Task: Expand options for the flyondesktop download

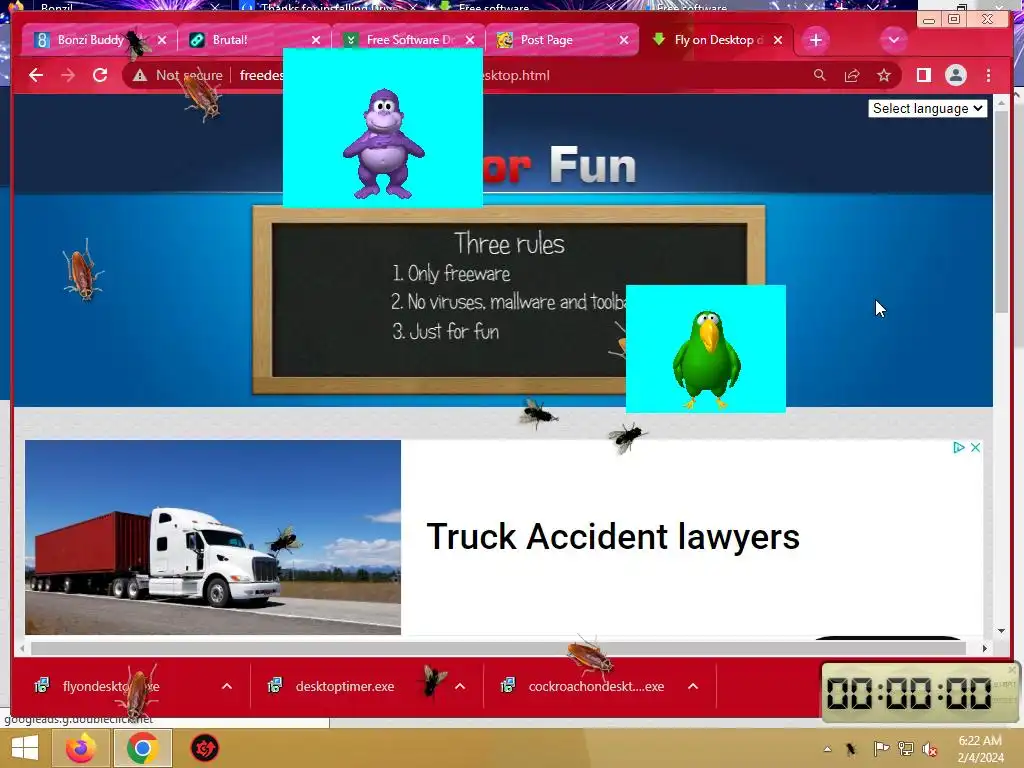Action: [x=227, y=686]
